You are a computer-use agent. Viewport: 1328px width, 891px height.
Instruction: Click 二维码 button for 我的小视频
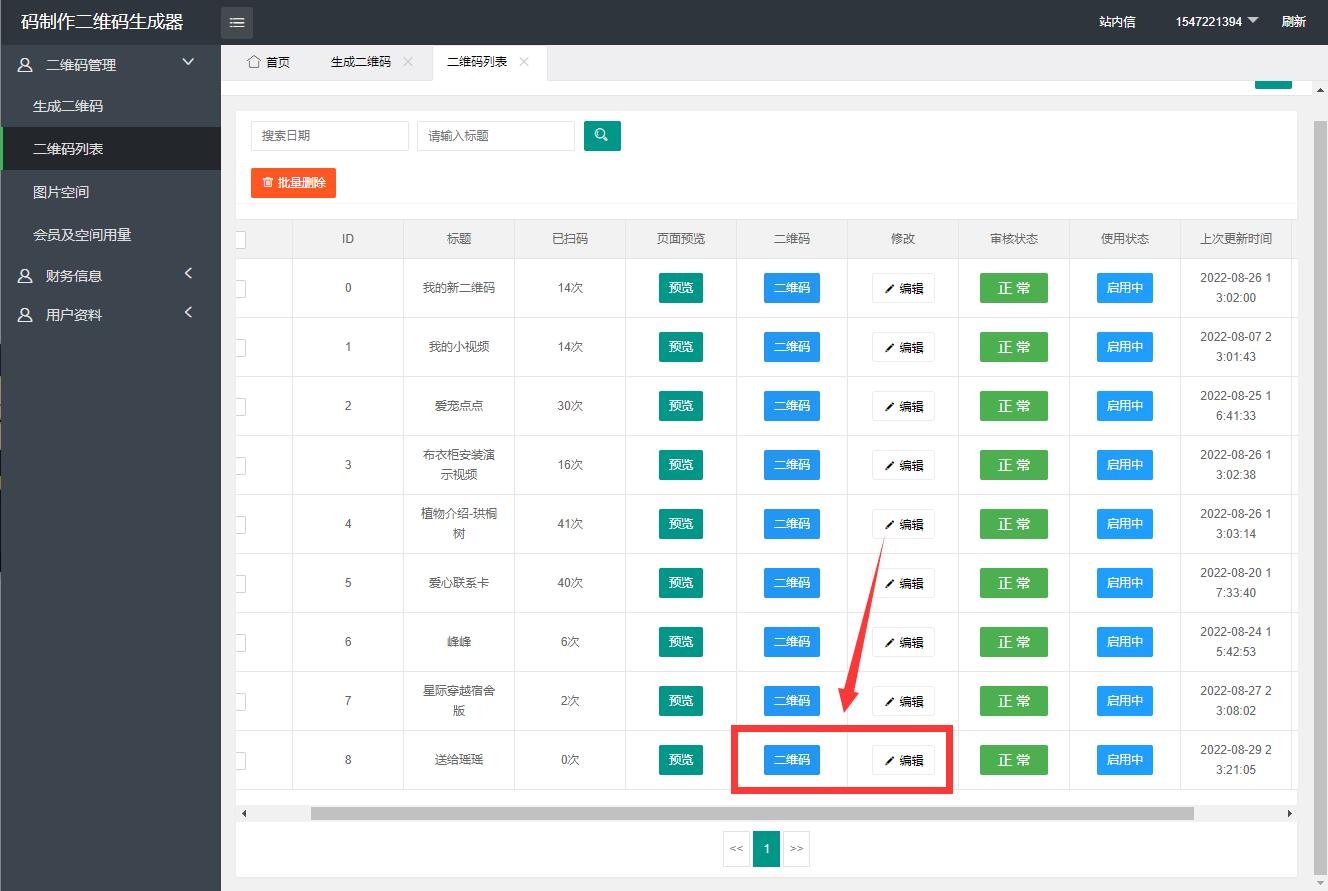(792, 347)
